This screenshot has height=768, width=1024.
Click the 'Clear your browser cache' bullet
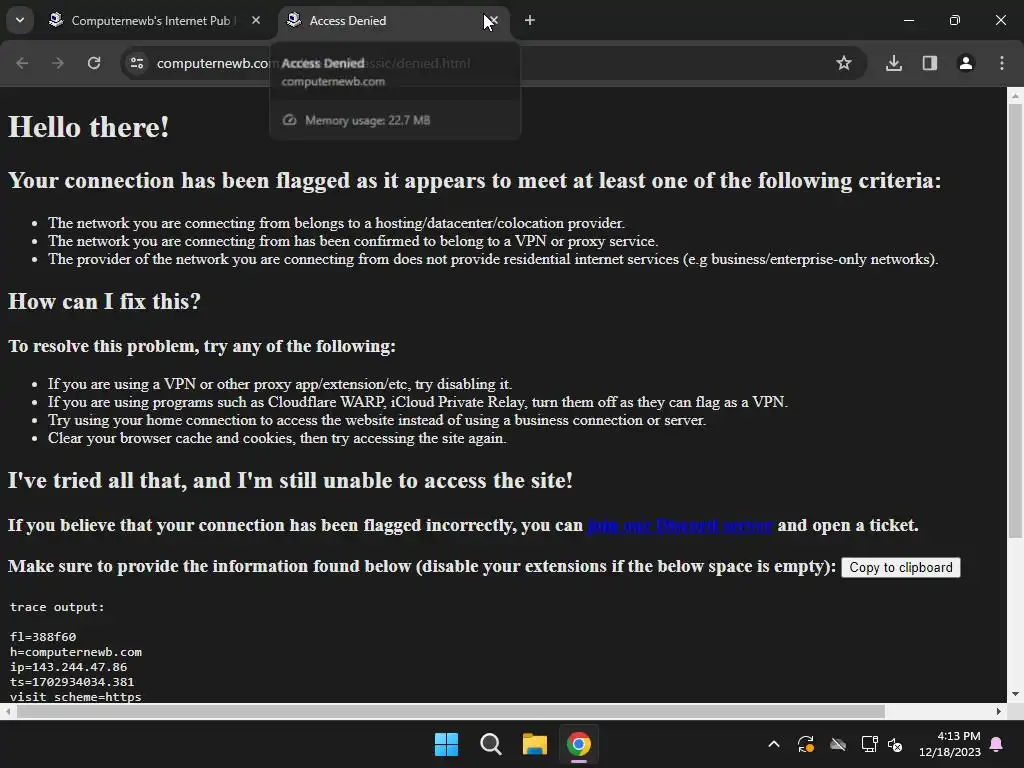(x=277, y=438)
